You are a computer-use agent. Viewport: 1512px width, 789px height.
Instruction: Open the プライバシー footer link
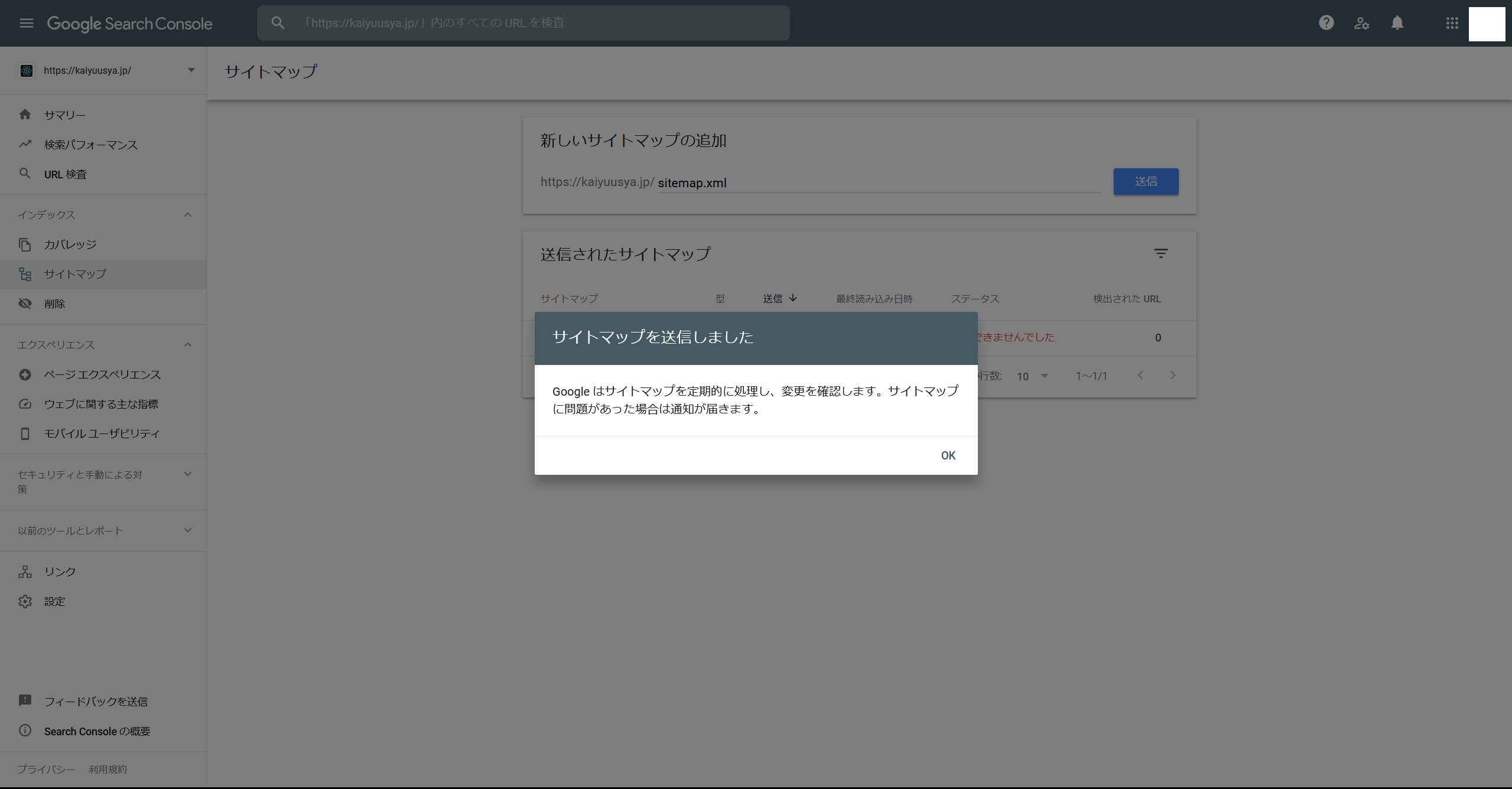(45, 769)
